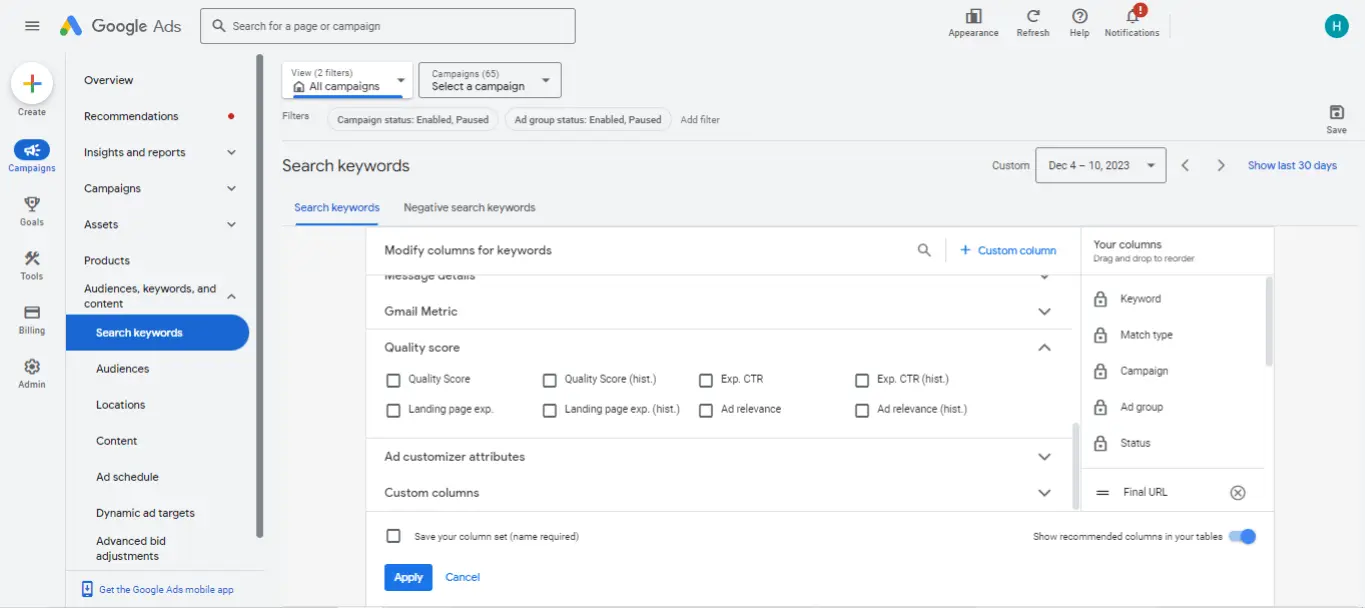
Task: Open Admin gear icon
Action: pos(32,367)
